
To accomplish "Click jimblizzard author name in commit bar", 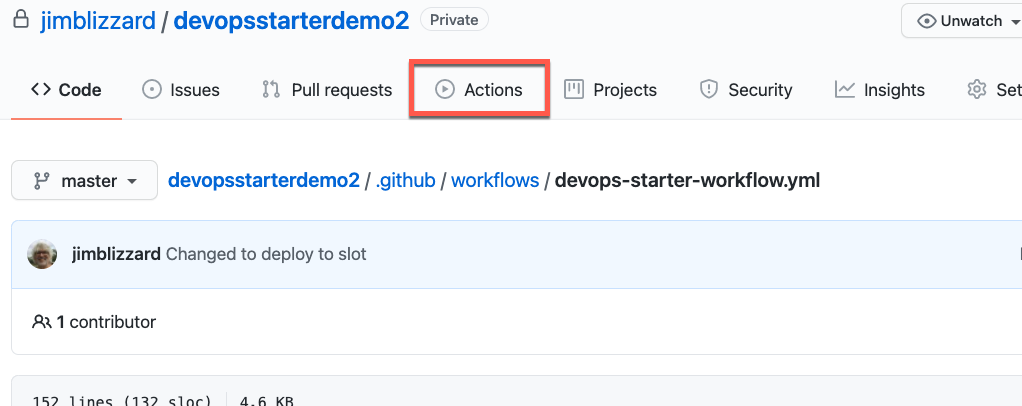I will point(116,254).
